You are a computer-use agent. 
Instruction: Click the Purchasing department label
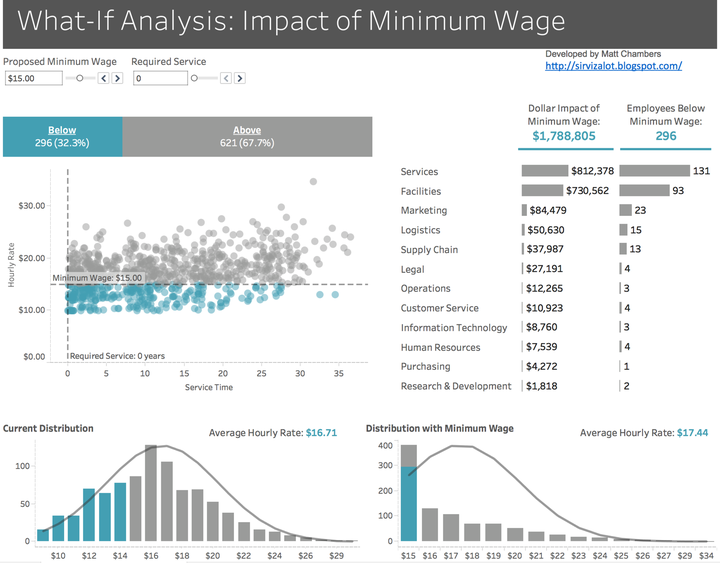coord(425,366)
